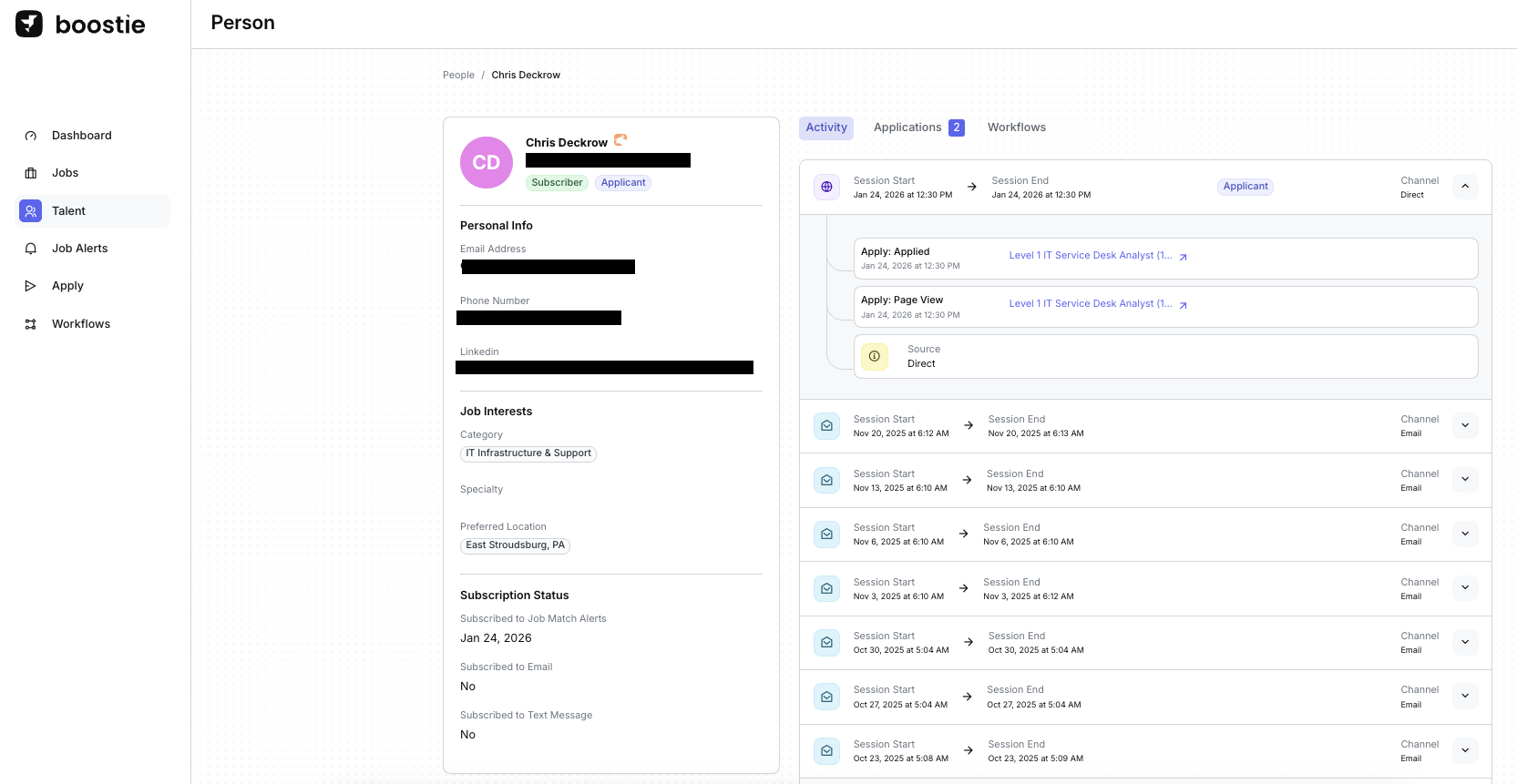Click the boostie logo icon

pos(29,25)
